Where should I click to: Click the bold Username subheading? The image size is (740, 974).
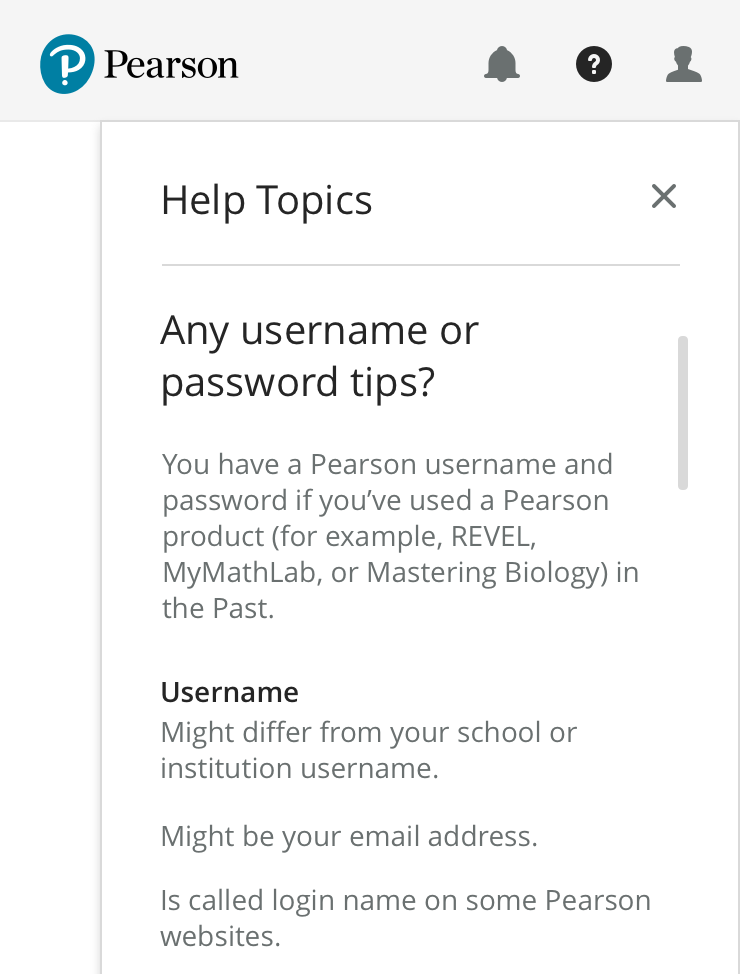coord(230,692)
